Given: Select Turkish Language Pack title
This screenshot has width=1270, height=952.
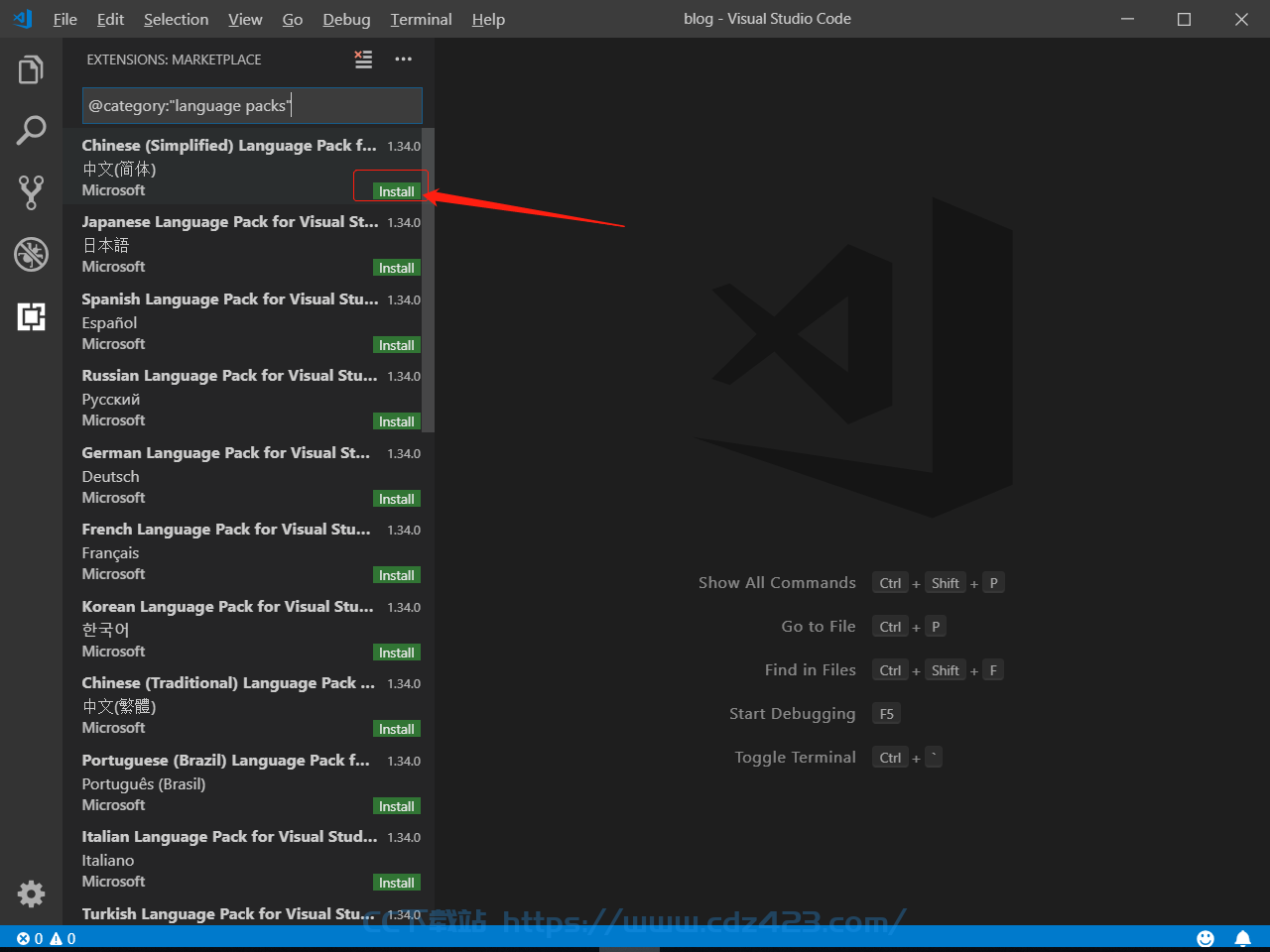Looking at the screenshot, I should [228, 913].
